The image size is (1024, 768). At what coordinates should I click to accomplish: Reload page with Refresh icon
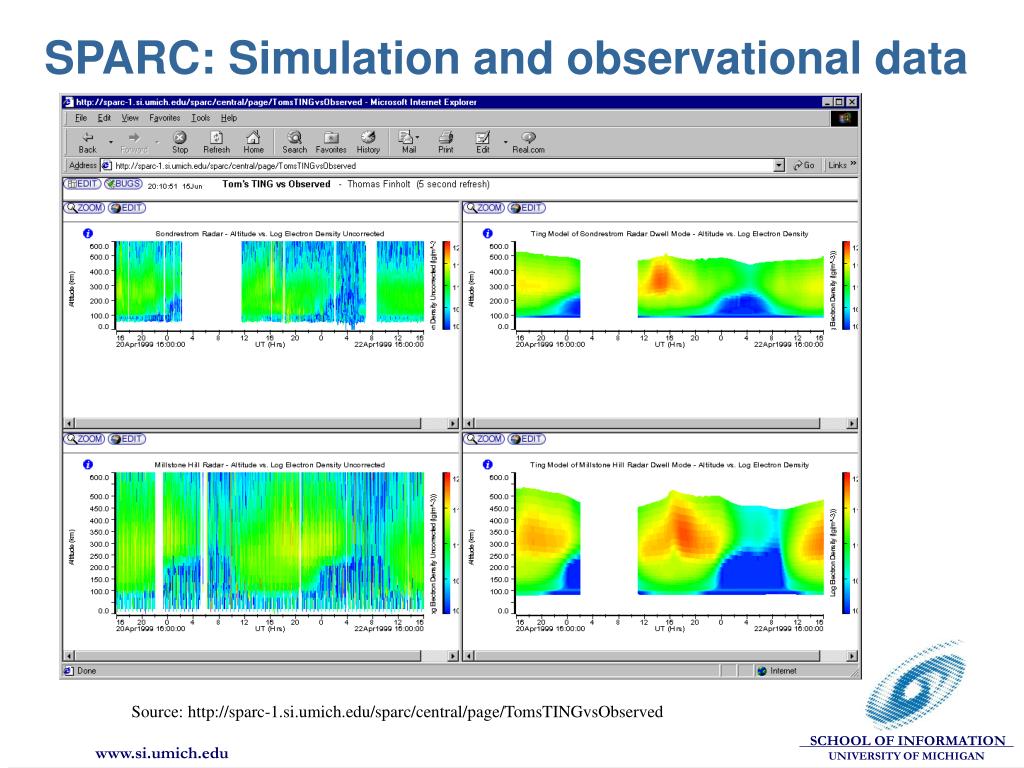tap(216, 142)
